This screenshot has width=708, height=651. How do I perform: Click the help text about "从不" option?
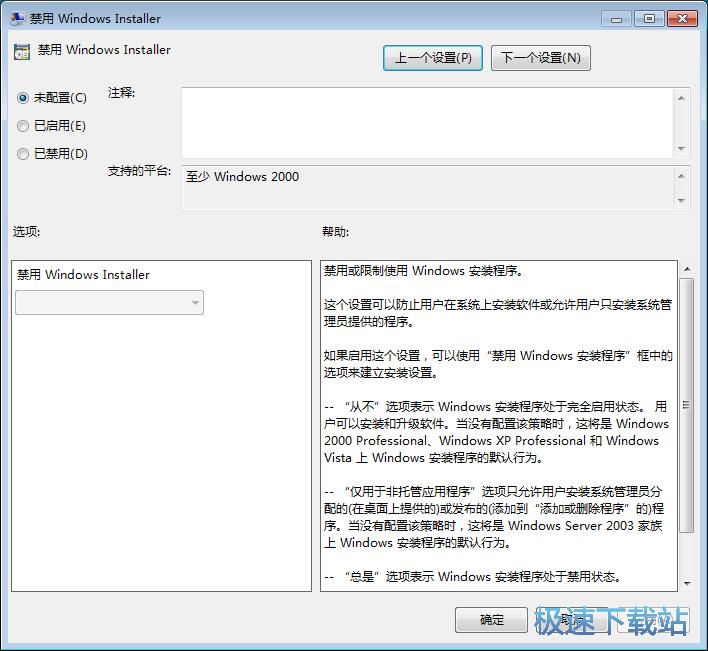click(x=496, y=432)
